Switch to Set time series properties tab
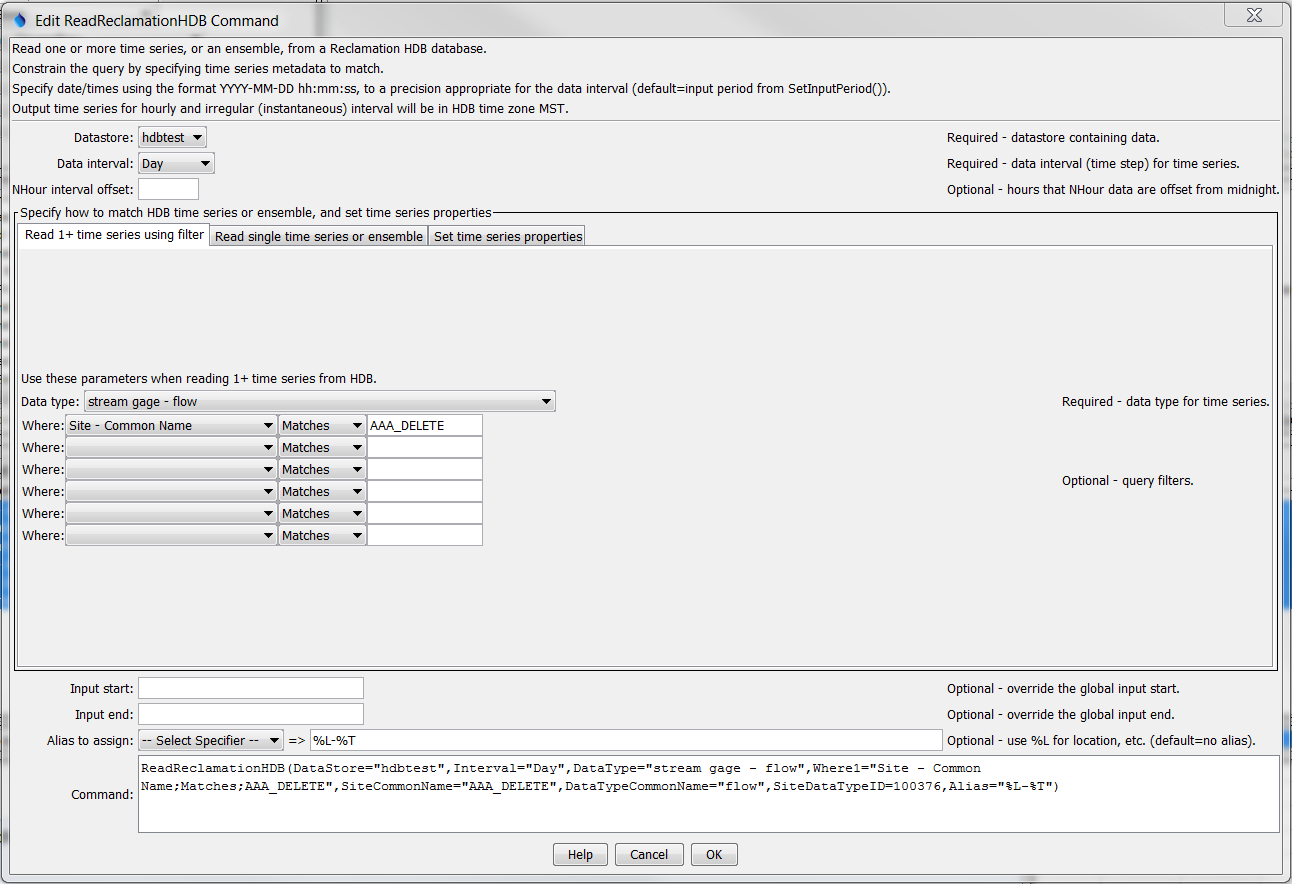The image size is (1292, 884). [506, 236]
